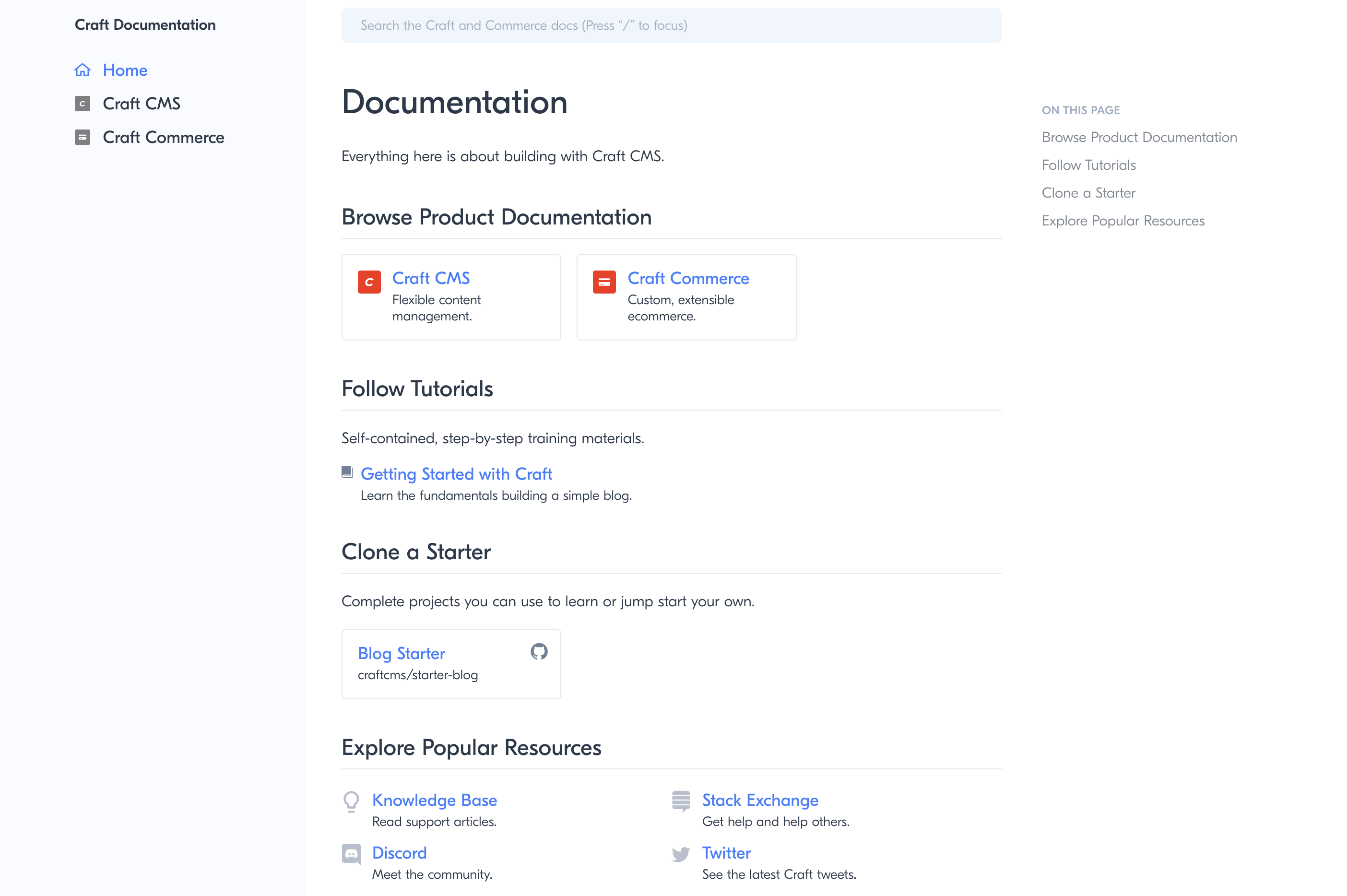This screenshot has width=1347, height=896.
Task: Open the Twitter resource link
Action: [x=726, y=852]
